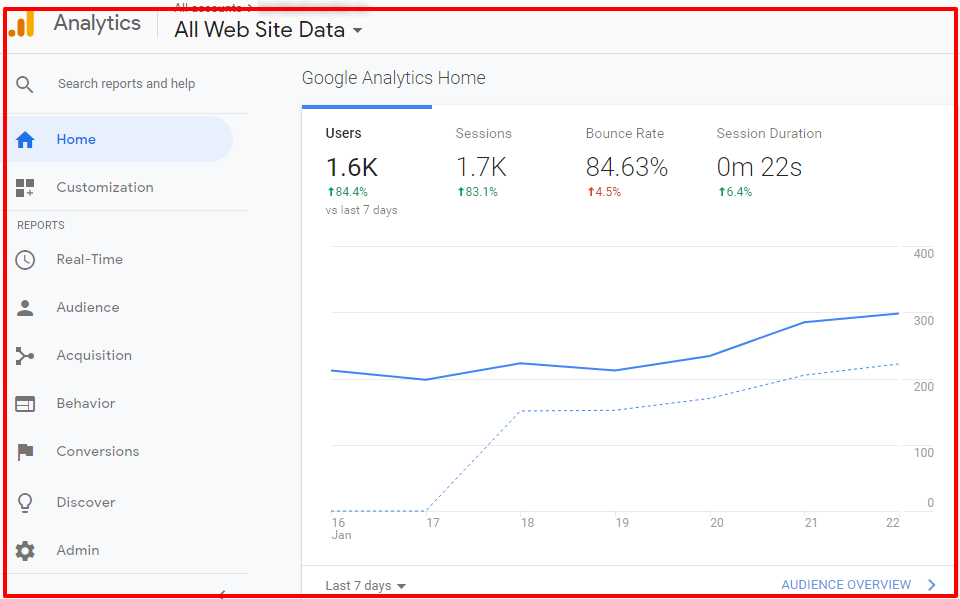Click the 83.1% sessions change indicator

point(478,192)
